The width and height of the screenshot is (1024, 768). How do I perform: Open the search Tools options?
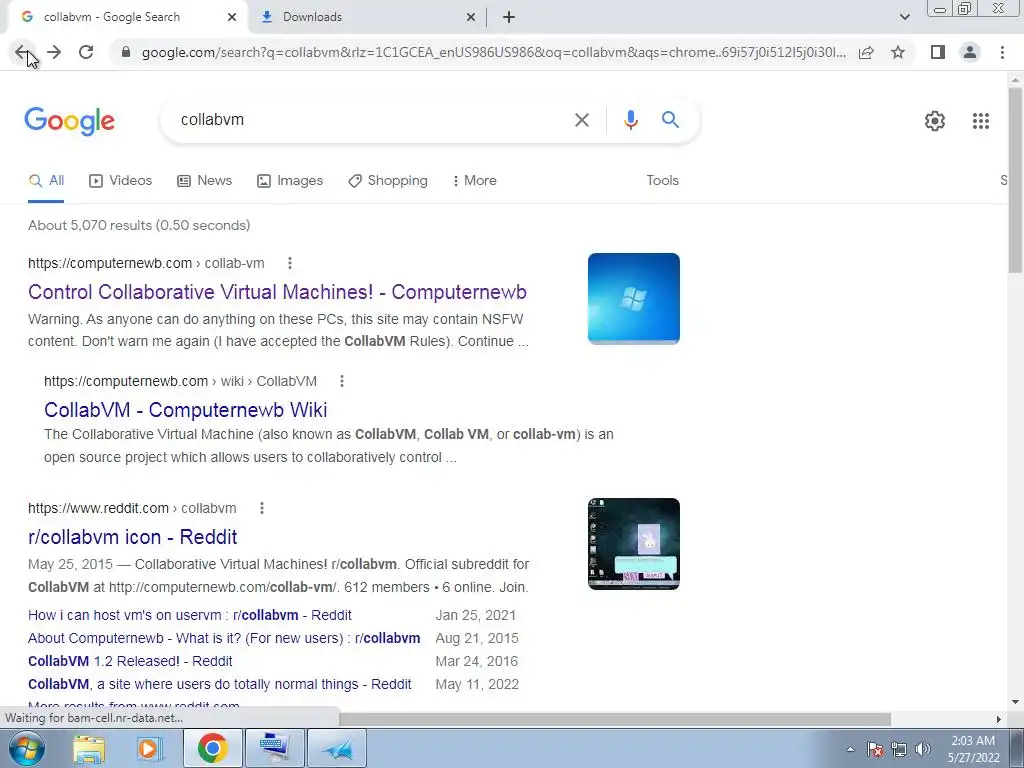[x=662, y=181]
